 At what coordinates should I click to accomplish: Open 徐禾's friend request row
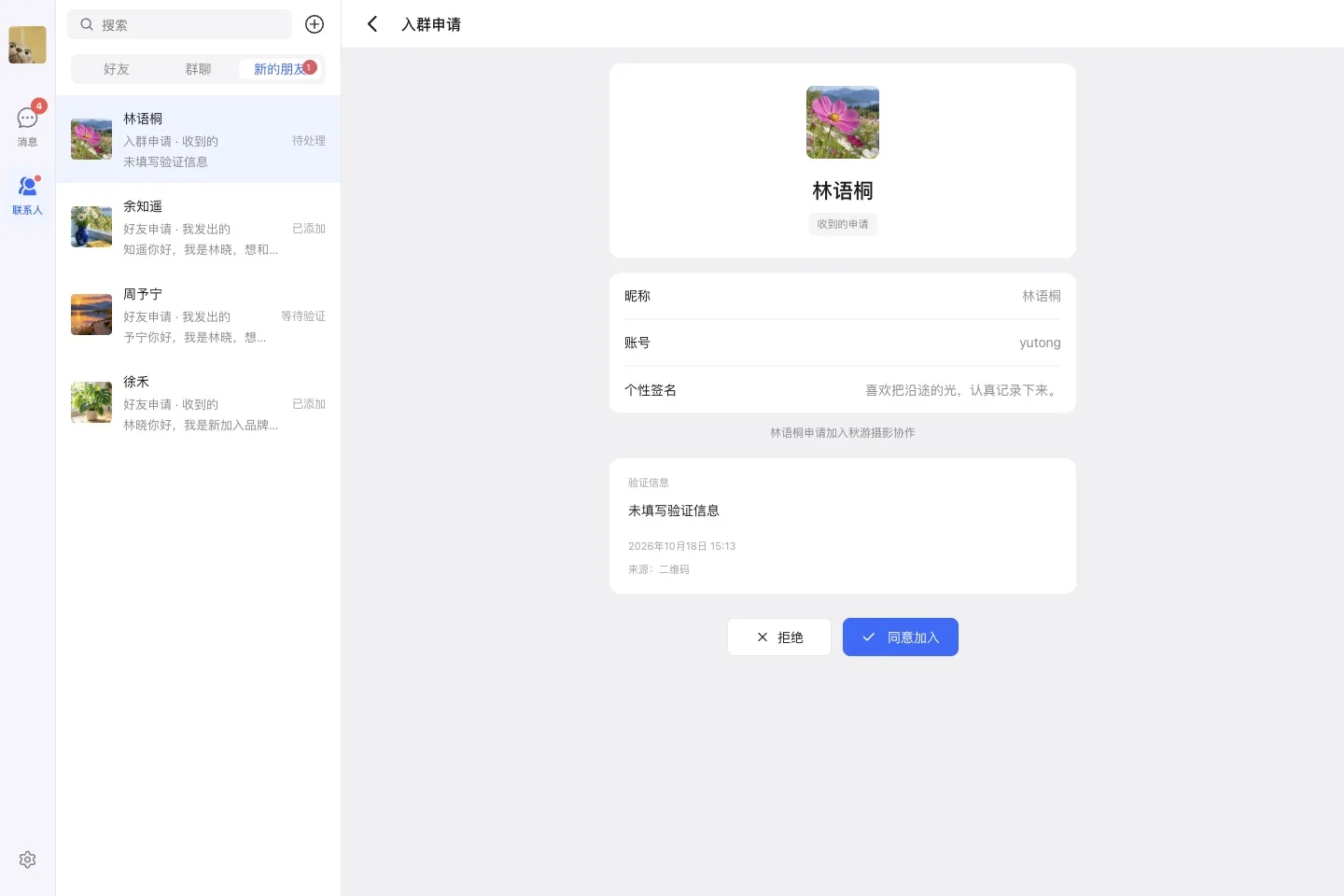(x=198, y=402)
